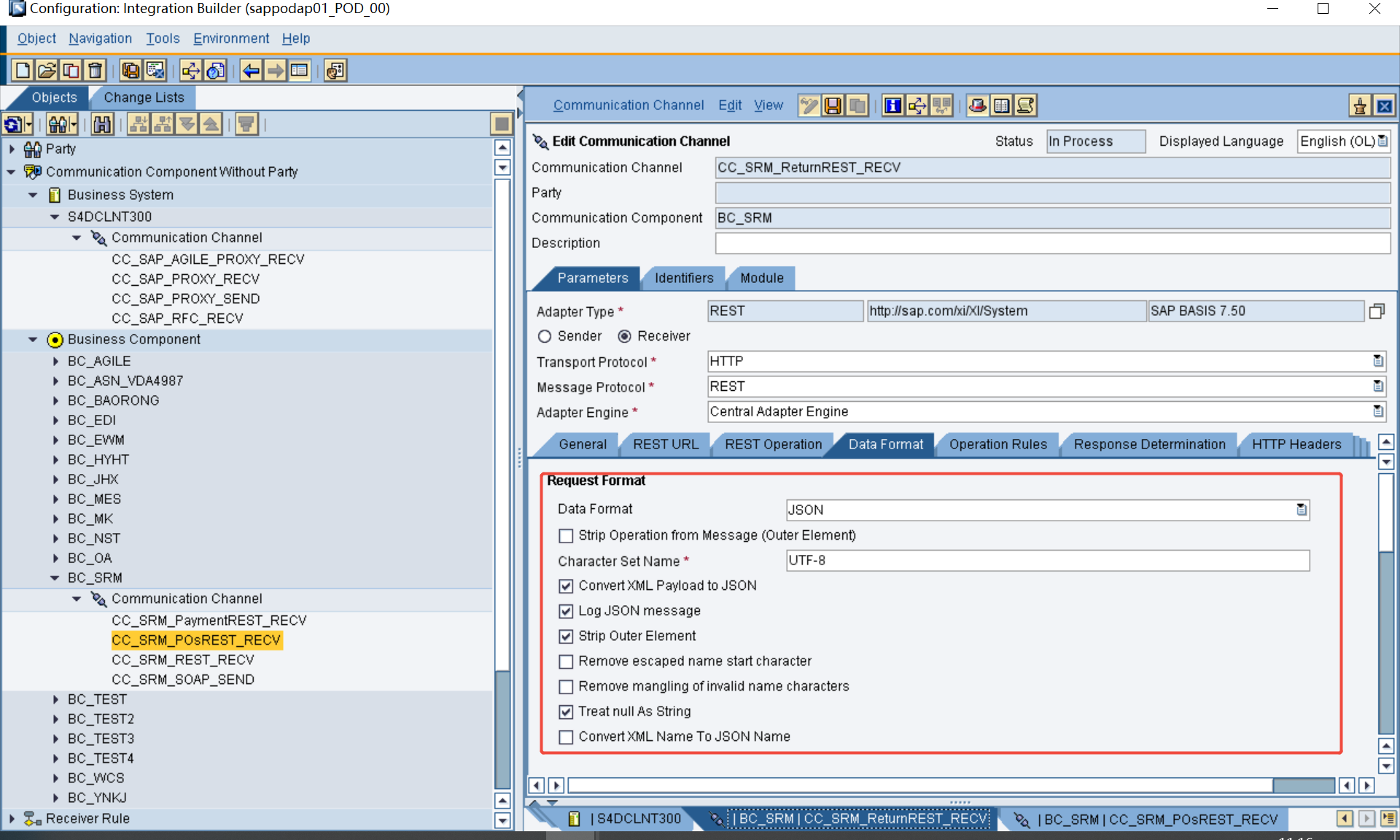Click the Save all disks icon in main toolbar

131,71
